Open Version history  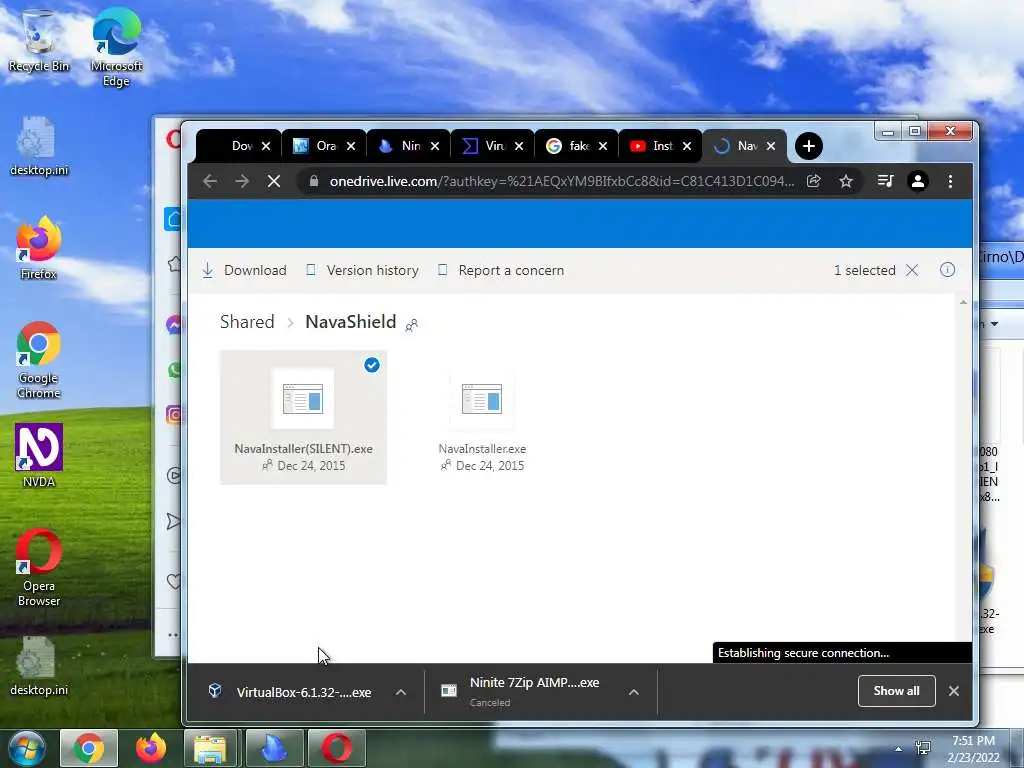(363, 270)
